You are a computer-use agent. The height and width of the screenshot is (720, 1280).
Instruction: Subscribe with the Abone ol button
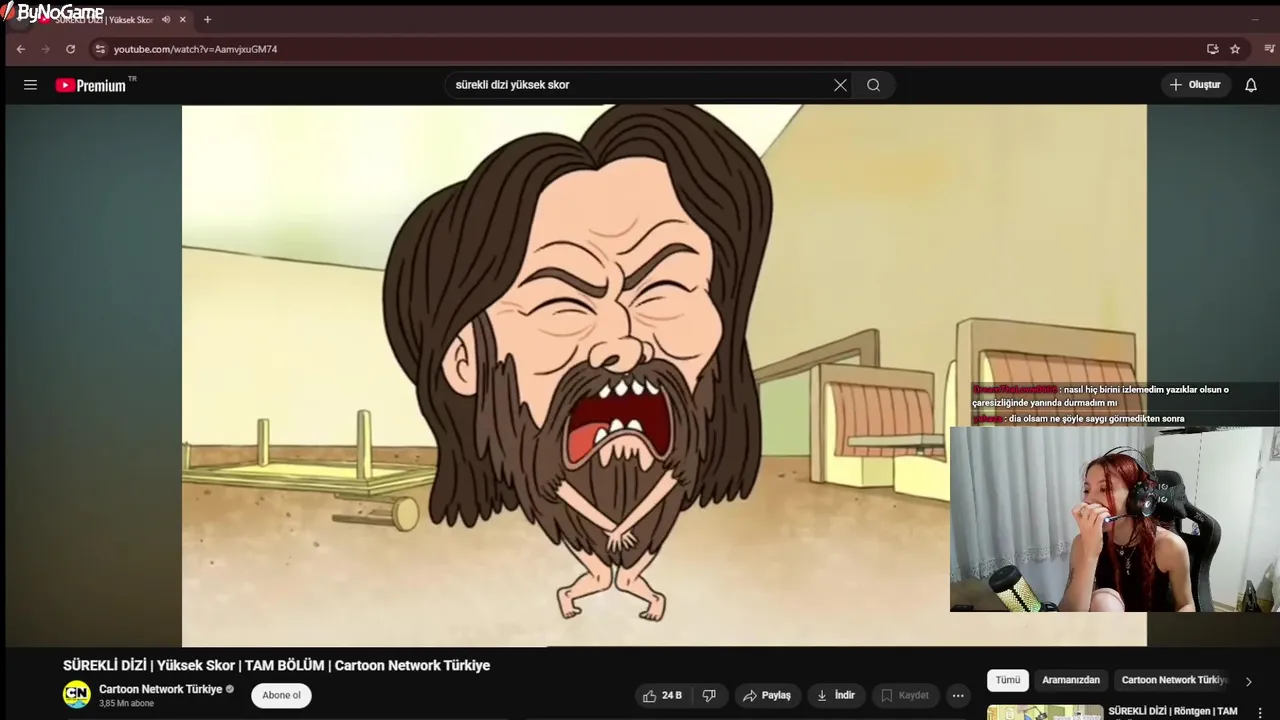click(x=281, y=695)
